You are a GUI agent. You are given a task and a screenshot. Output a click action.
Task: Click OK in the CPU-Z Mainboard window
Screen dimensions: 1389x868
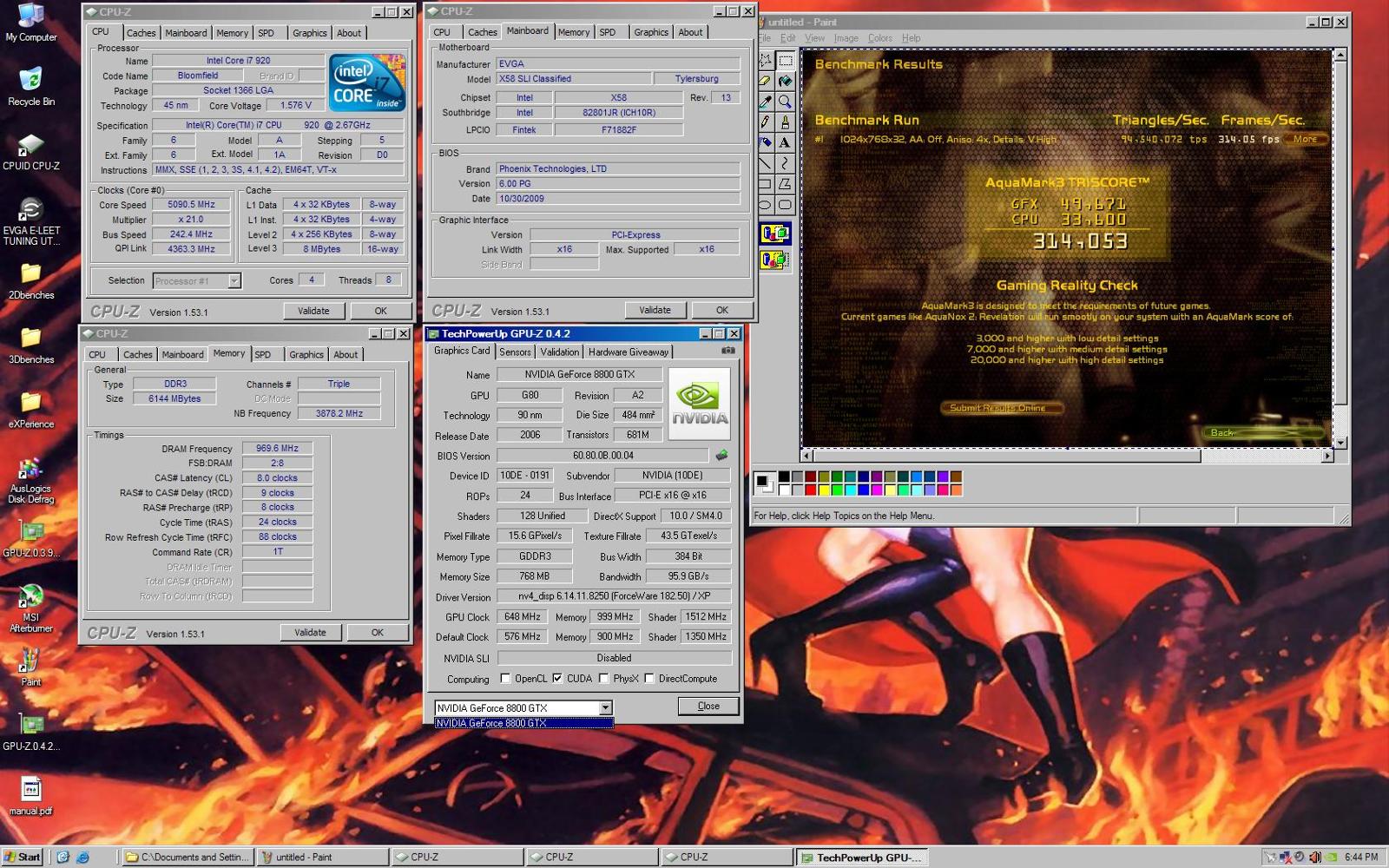point(721,310)
